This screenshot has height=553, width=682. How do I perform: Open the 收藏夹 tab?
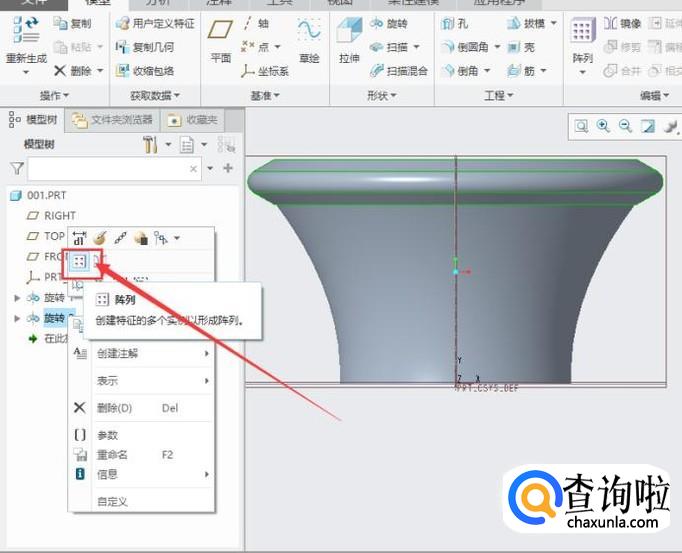(194, 120)
